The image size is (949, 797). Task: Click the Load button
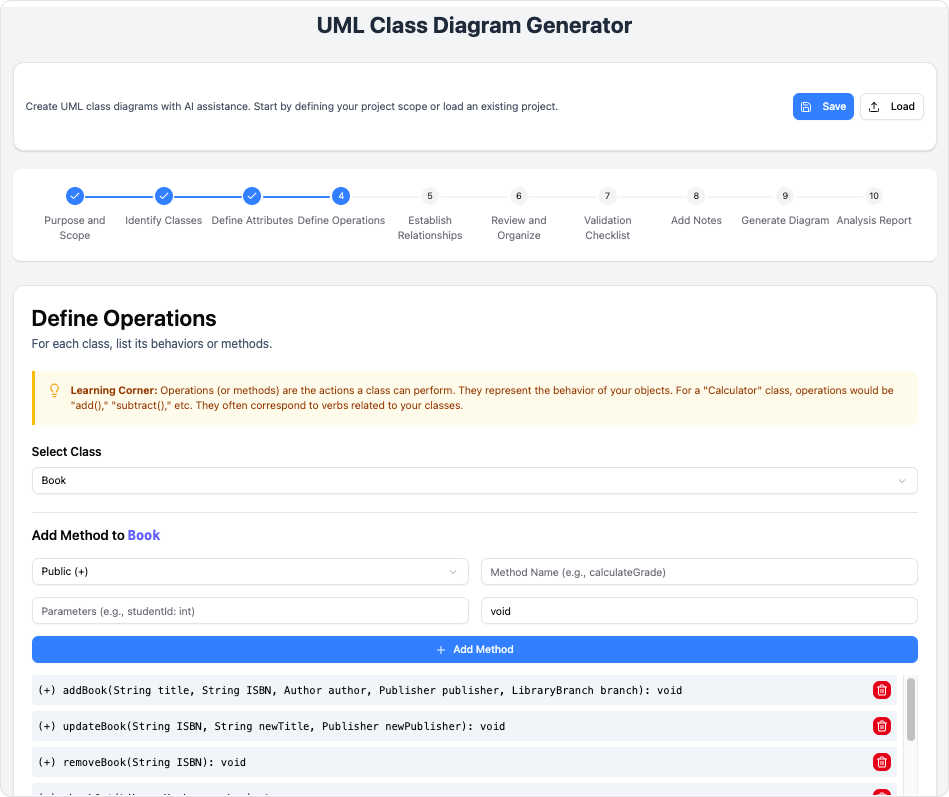coord(892,107)
